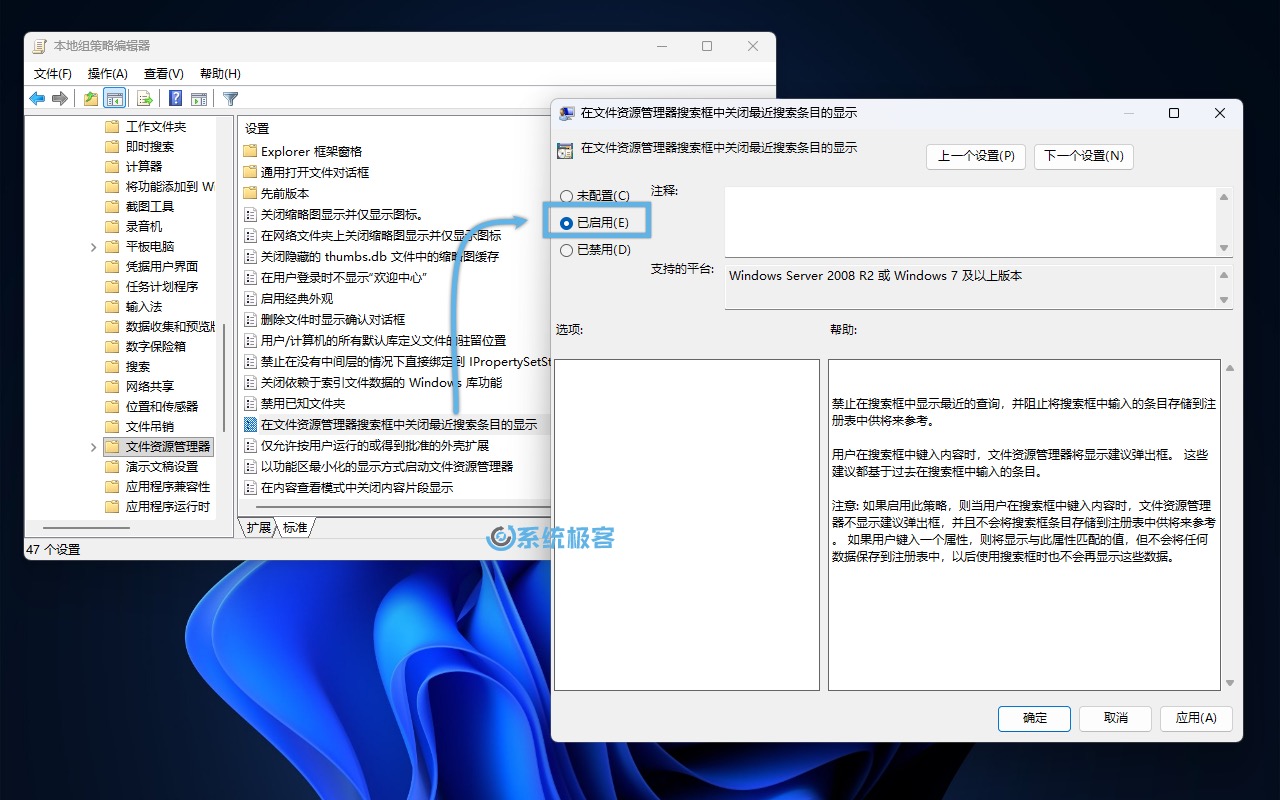The height and width of the screenshot is (800, 1280).
Task: Select the 未配置 radio button
Action: (x=568, y=195)
